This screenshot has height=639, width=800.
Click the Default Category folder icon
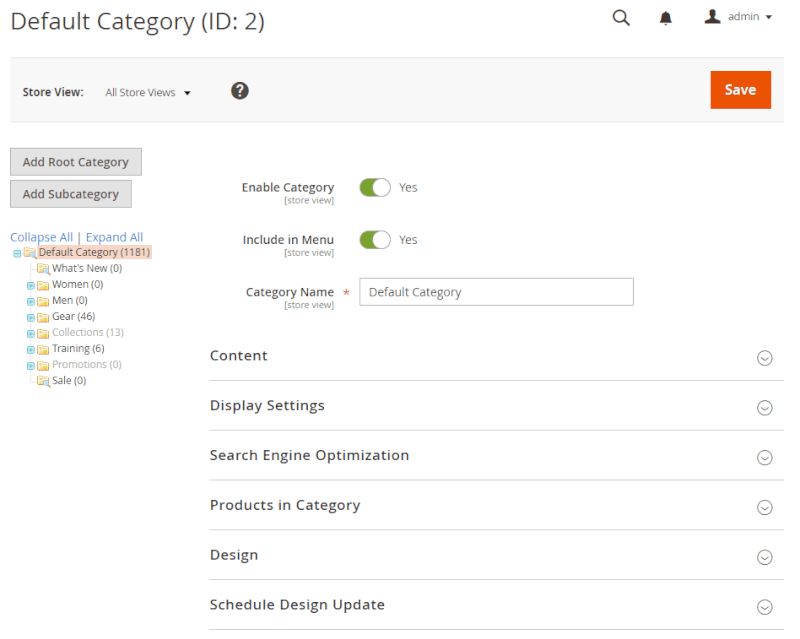tap(31, 252)
